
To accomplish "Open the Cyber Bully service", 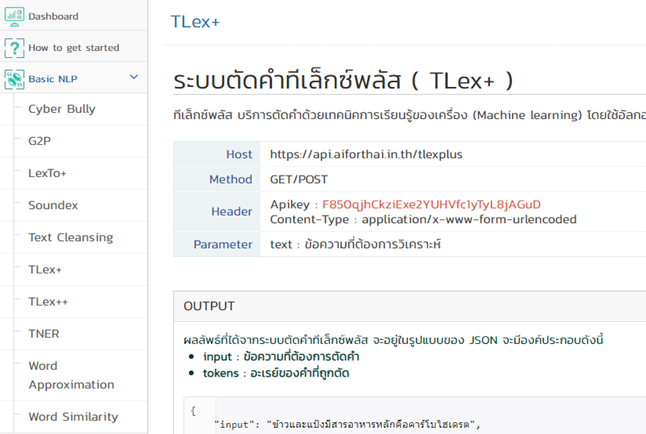I will click(62, 109).
